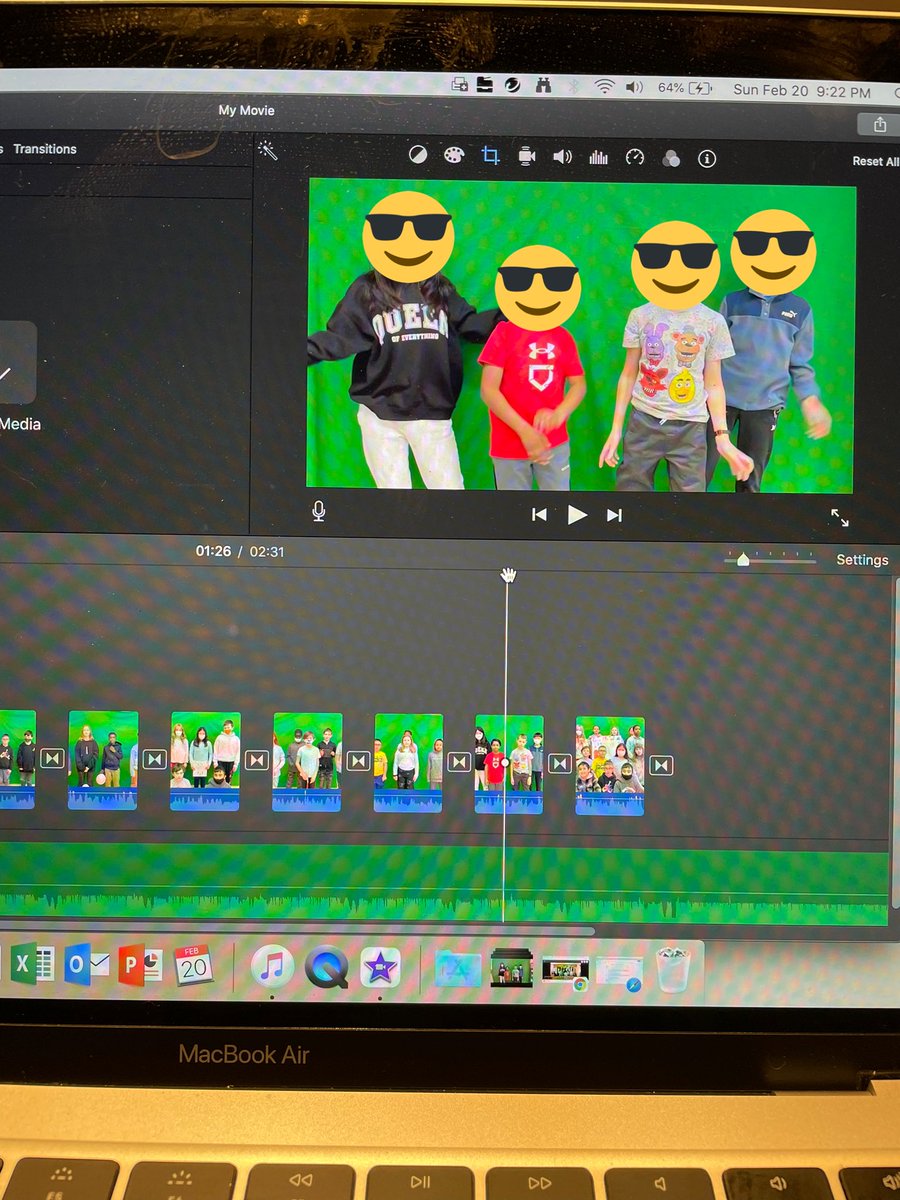Viewport: 900px width, 1200px height.
Task: Open the noise reduction and equalizer tool
Action: tap(599, 157)
